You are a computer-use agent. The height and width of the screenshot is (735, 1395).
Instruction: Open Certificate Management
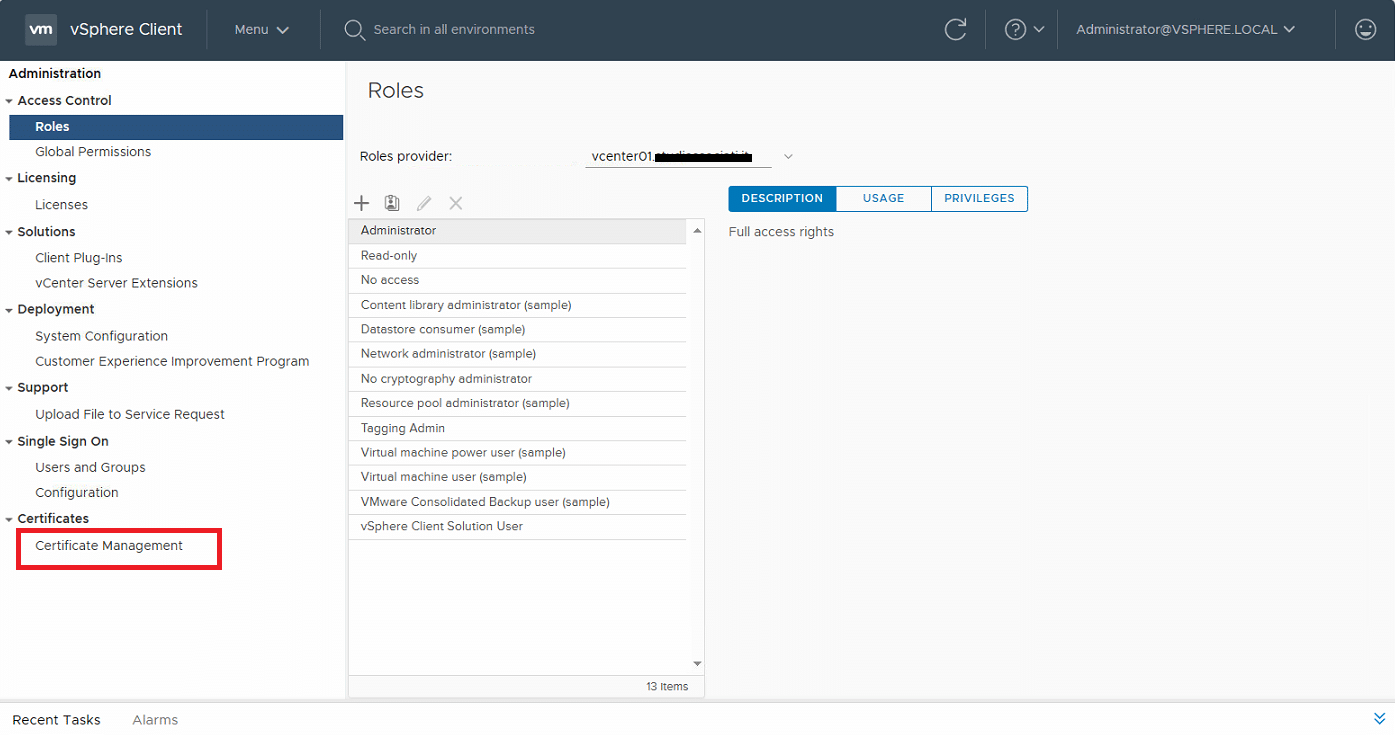coord(109,546)
